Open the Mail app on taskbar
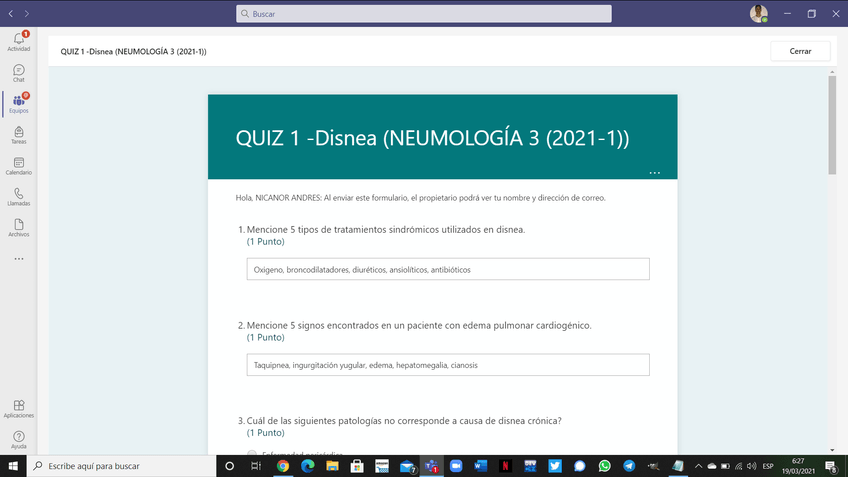The height and width of the screenshot is (477, 848). 407,466
